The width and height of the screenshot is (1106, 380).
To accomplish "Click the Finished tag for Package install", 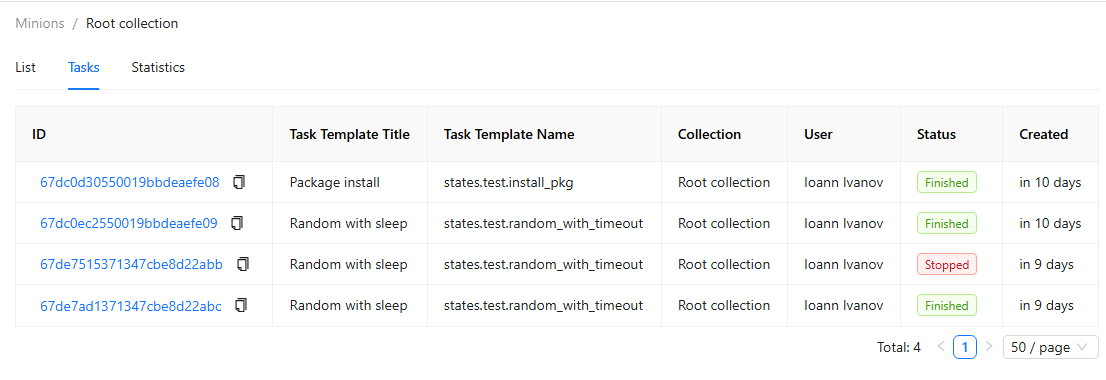I will pyautogui.click(x=947, y=183).
